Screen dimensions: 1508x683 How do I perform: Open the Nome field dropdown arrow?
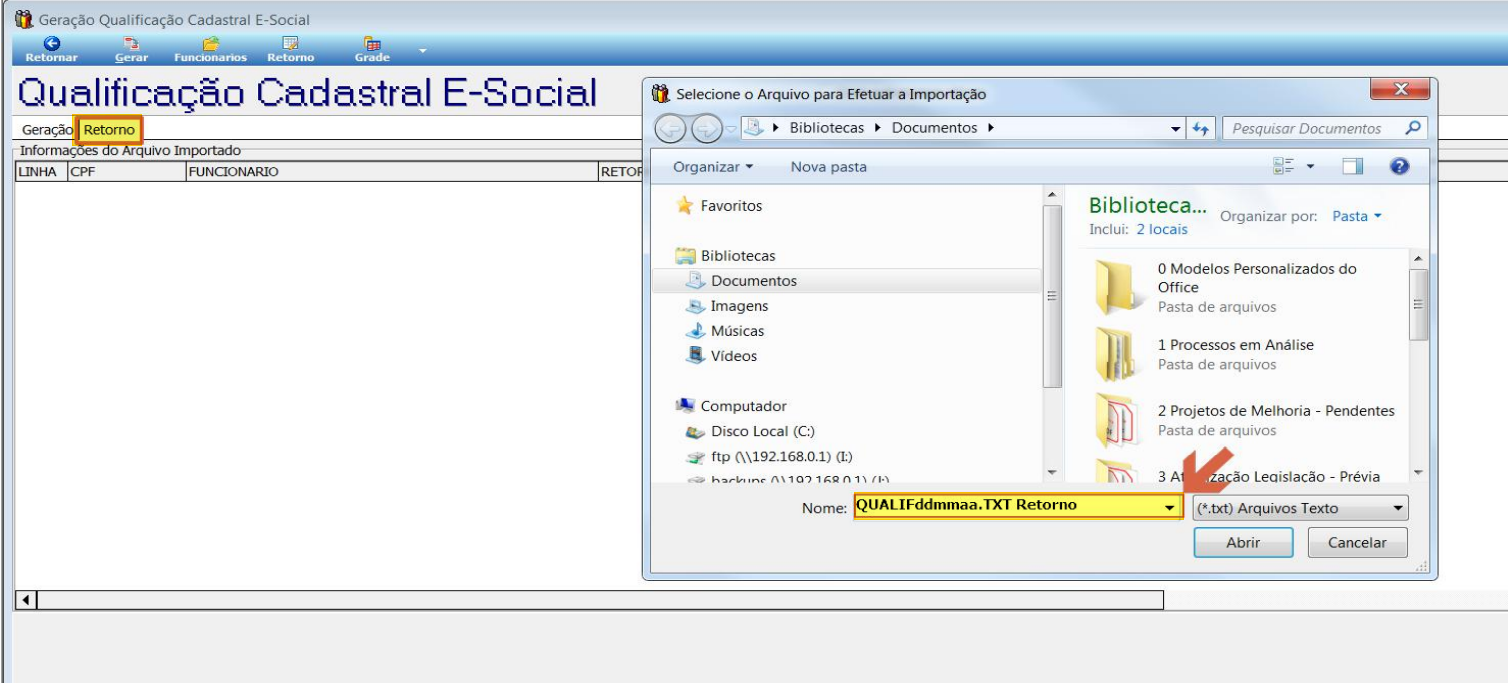click(x=1171, y=508)
